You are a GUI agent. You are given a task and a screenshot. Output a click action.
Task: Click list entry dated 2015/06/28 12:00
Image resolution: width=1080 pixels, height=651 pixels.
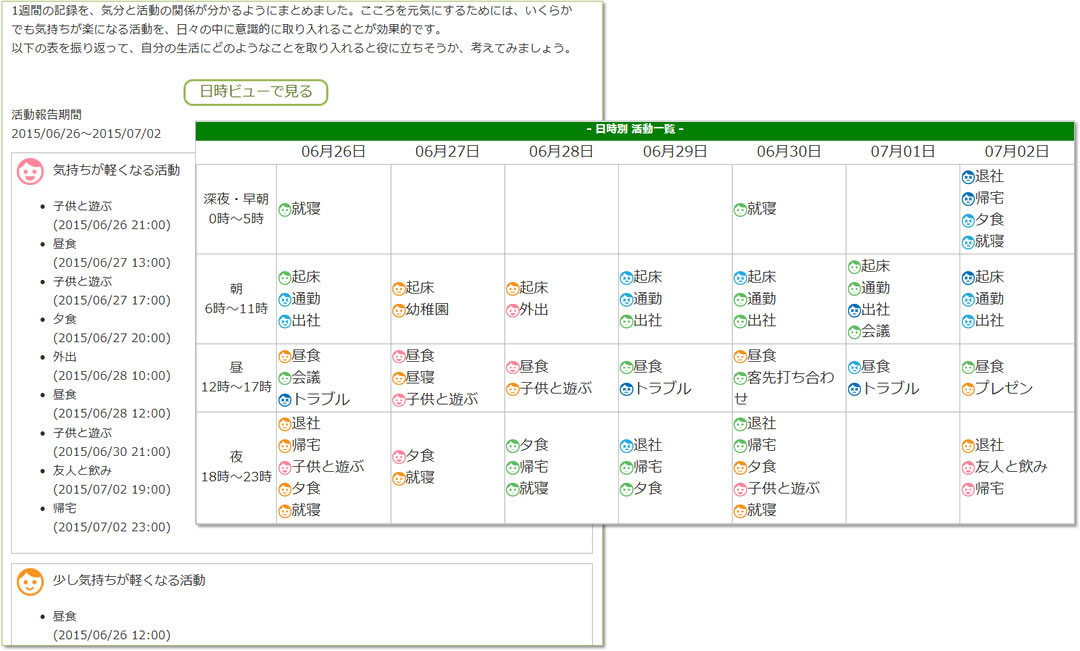coord(112,404)
